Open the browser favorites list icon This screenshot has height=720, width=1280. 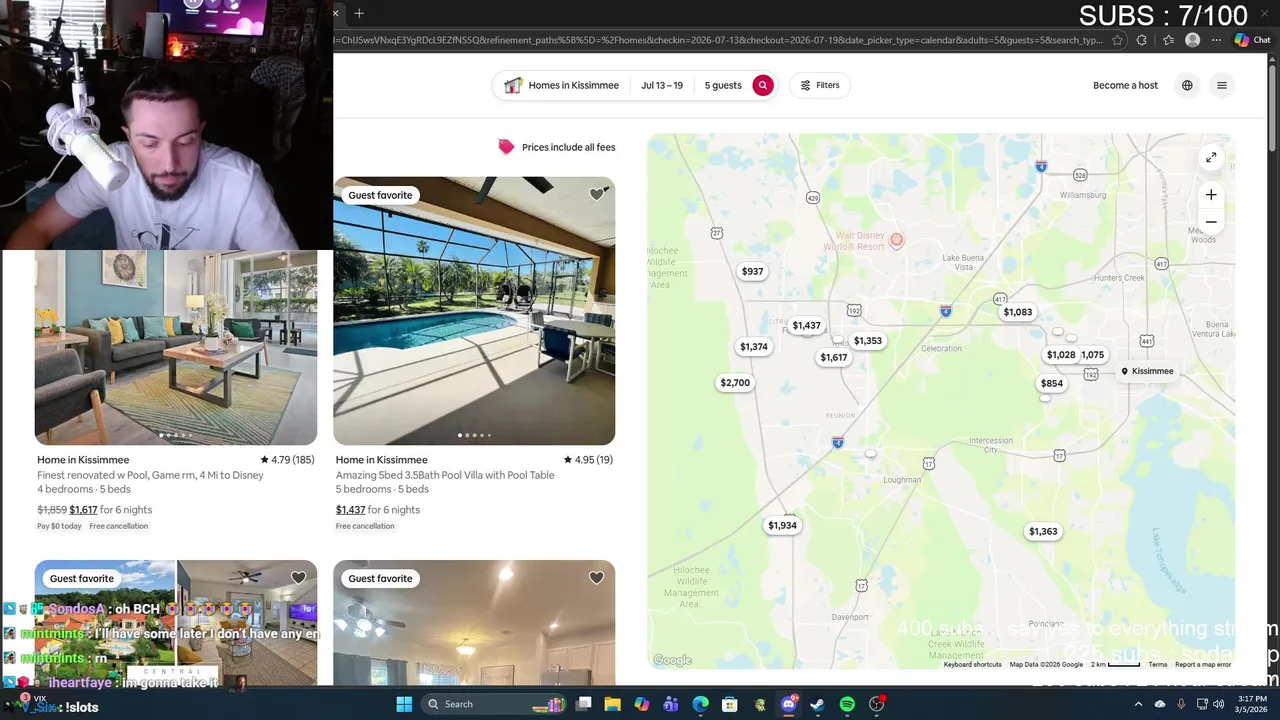1168,40
